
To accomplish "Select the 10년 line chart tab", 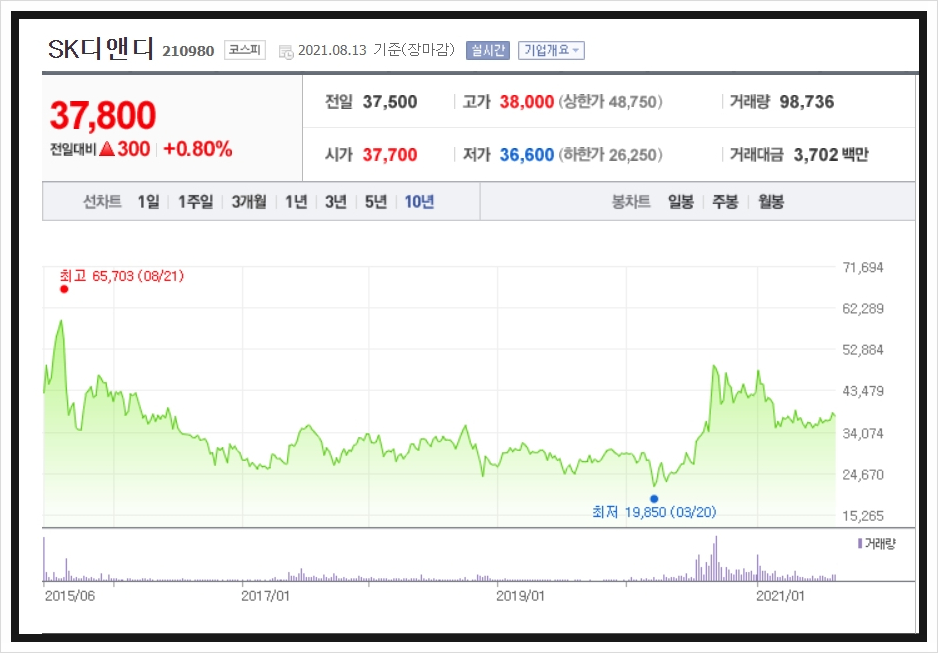I will point(419,202).
